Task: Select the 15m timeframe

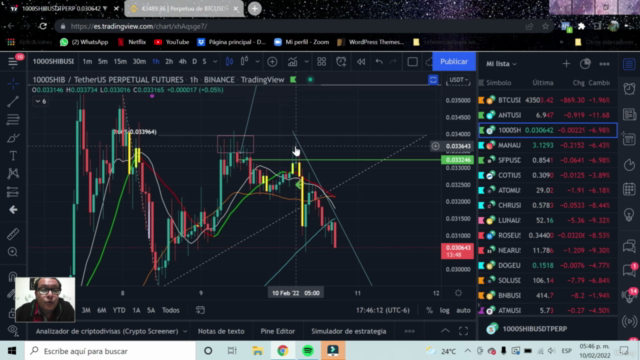Action: tap(120, 62)
